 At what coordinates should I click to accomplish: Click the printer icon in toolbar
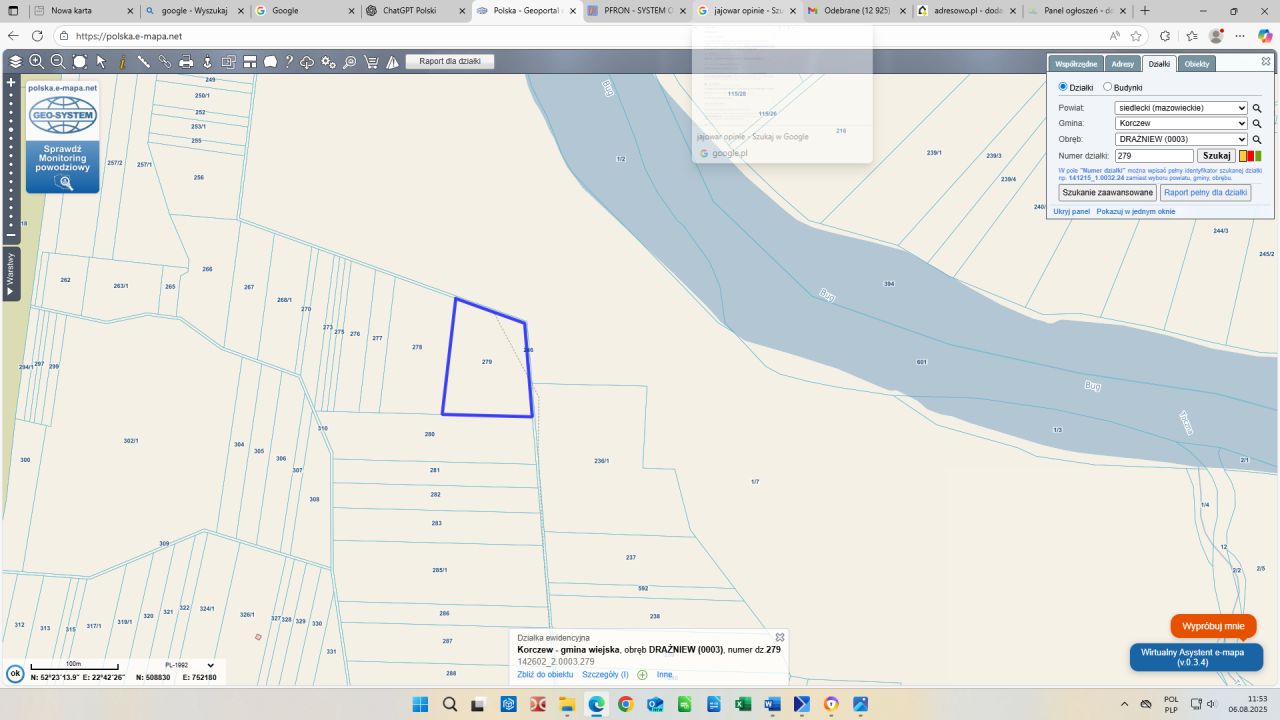click(186, 62)
